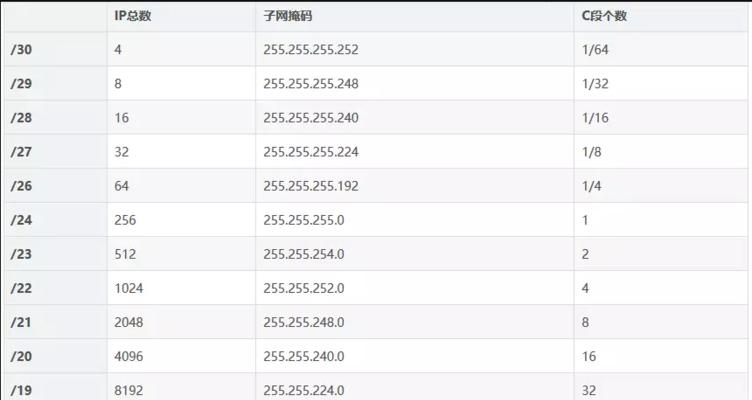Click subnet mask 255.255.254.0
Viewport: 752px width, 400px height.
coord(304,254)
